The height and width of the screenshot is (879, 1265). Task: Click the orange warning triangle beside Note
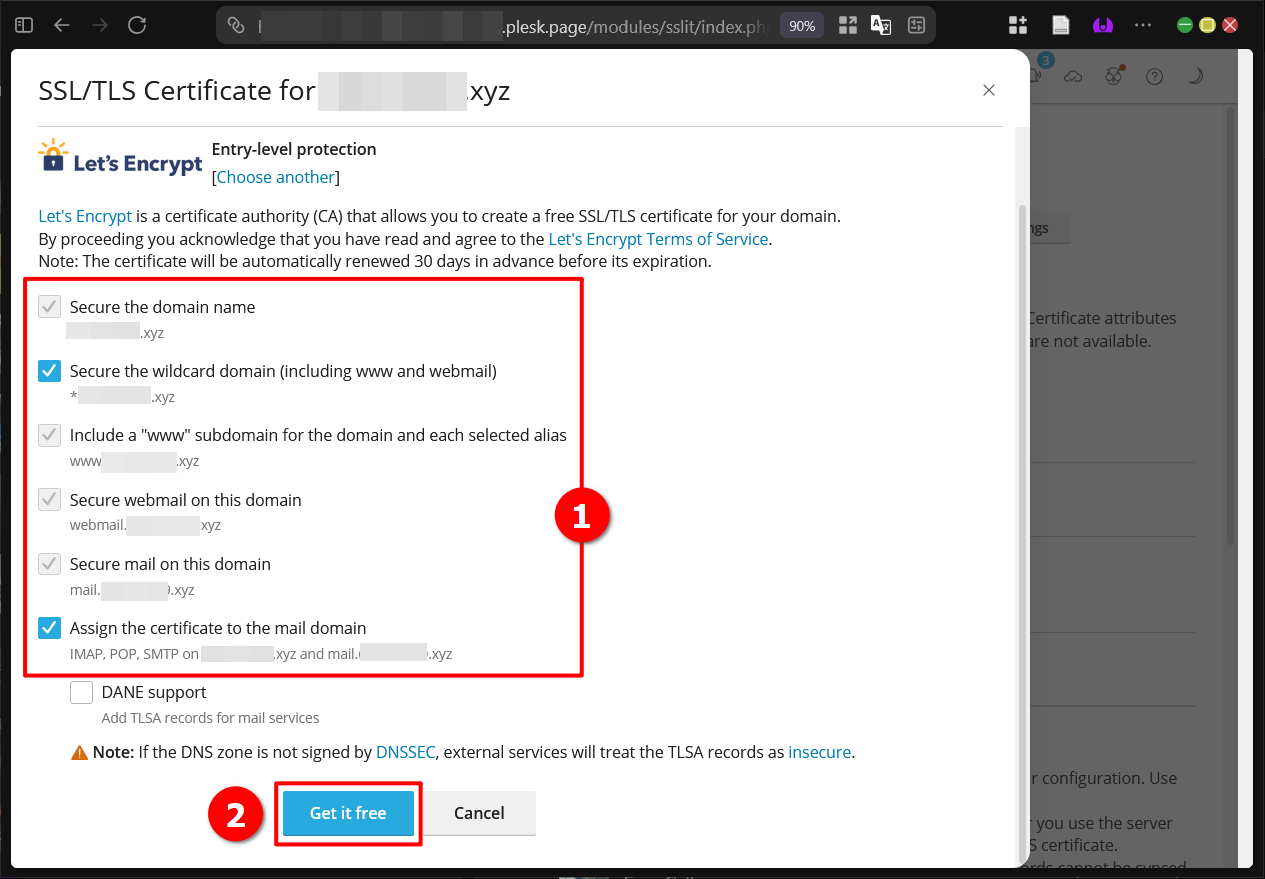pos(80,752)
